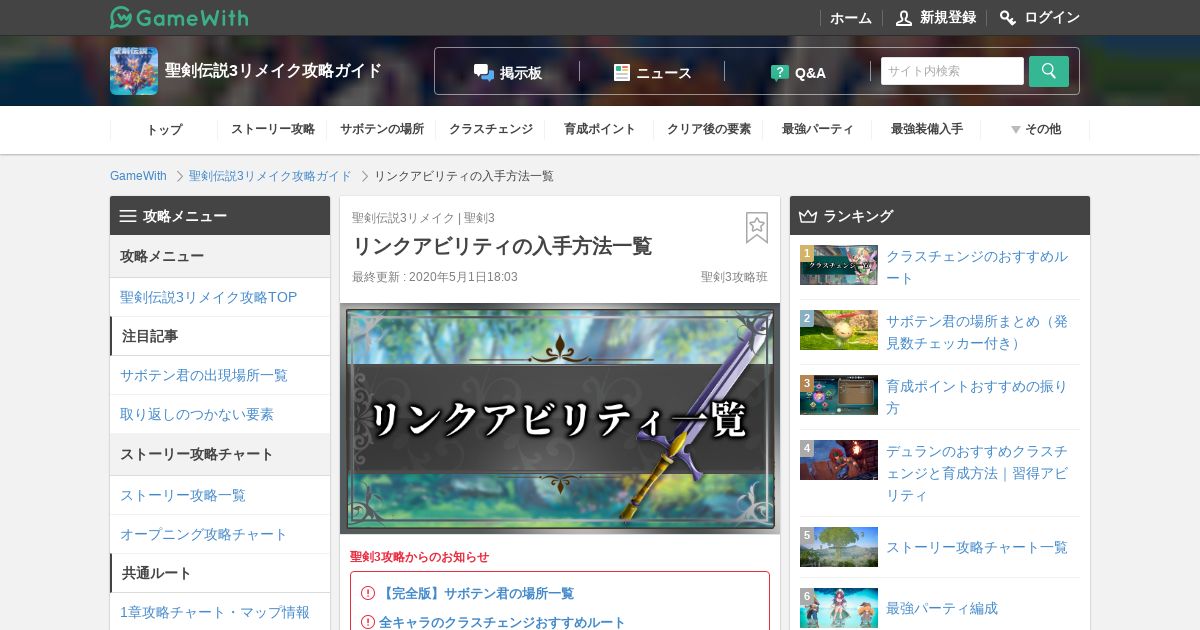Open the ストーリー攻略 navigation tab

coord(273,129)
